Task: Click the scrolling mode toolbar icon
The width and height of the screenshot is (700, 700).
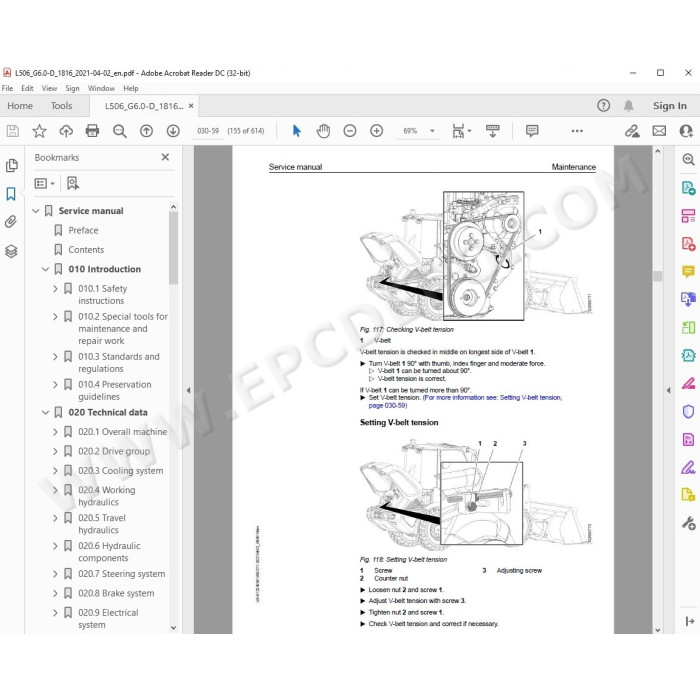Action: (x=493, y=131)
